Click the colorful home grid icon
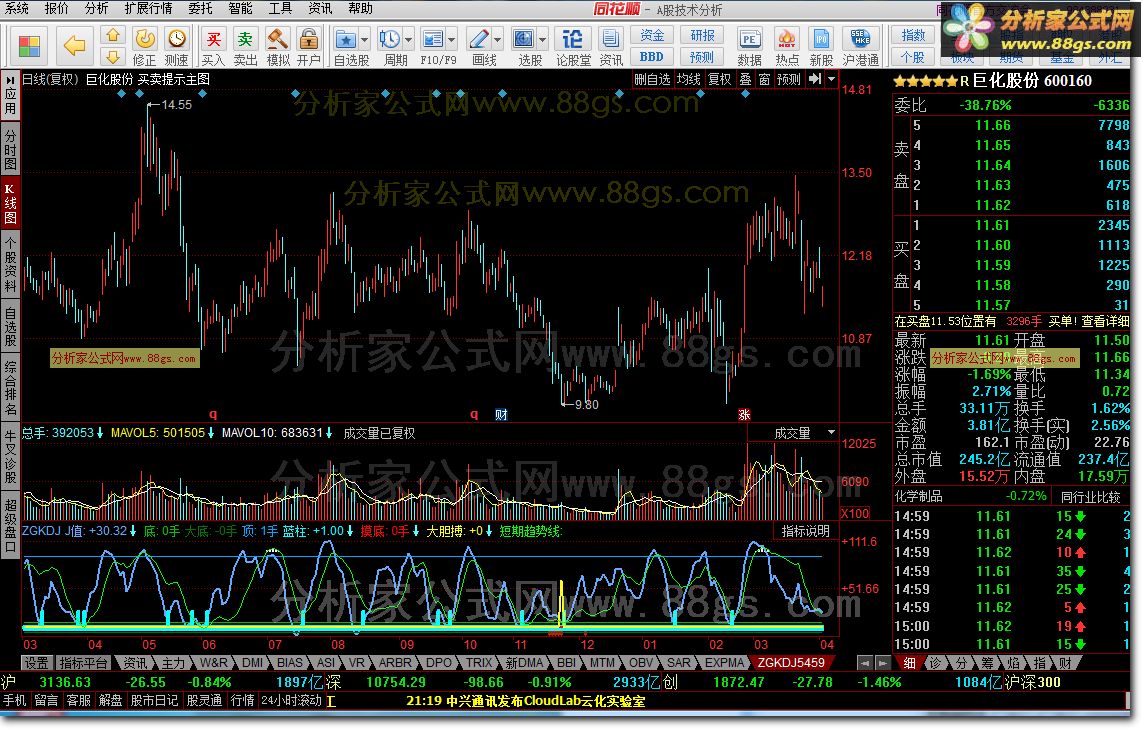1143x729 pixels. tap(29, 46)
